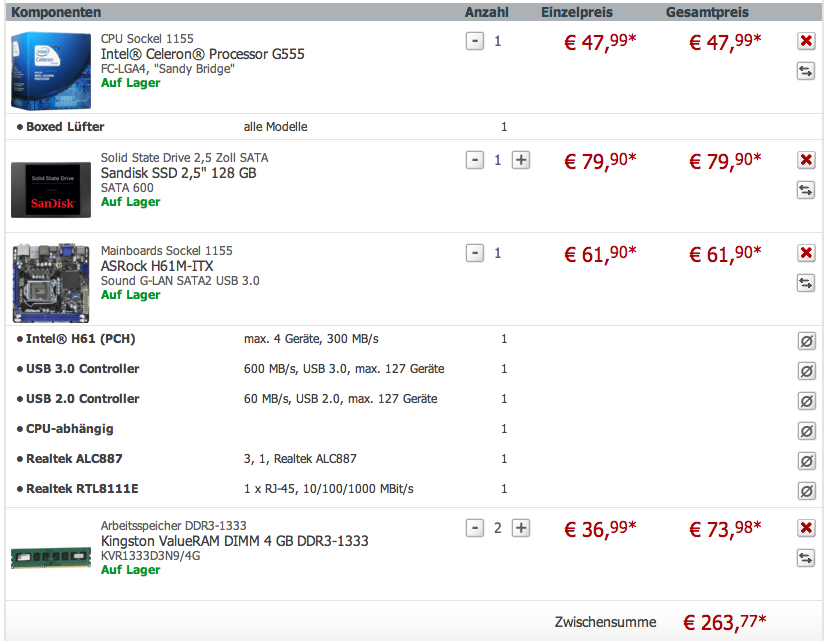Image resolution: width=826 pixels, height=641 pixels.
Task: Open the ASRock H61M-ITX product link
Action: pos(157,266)
